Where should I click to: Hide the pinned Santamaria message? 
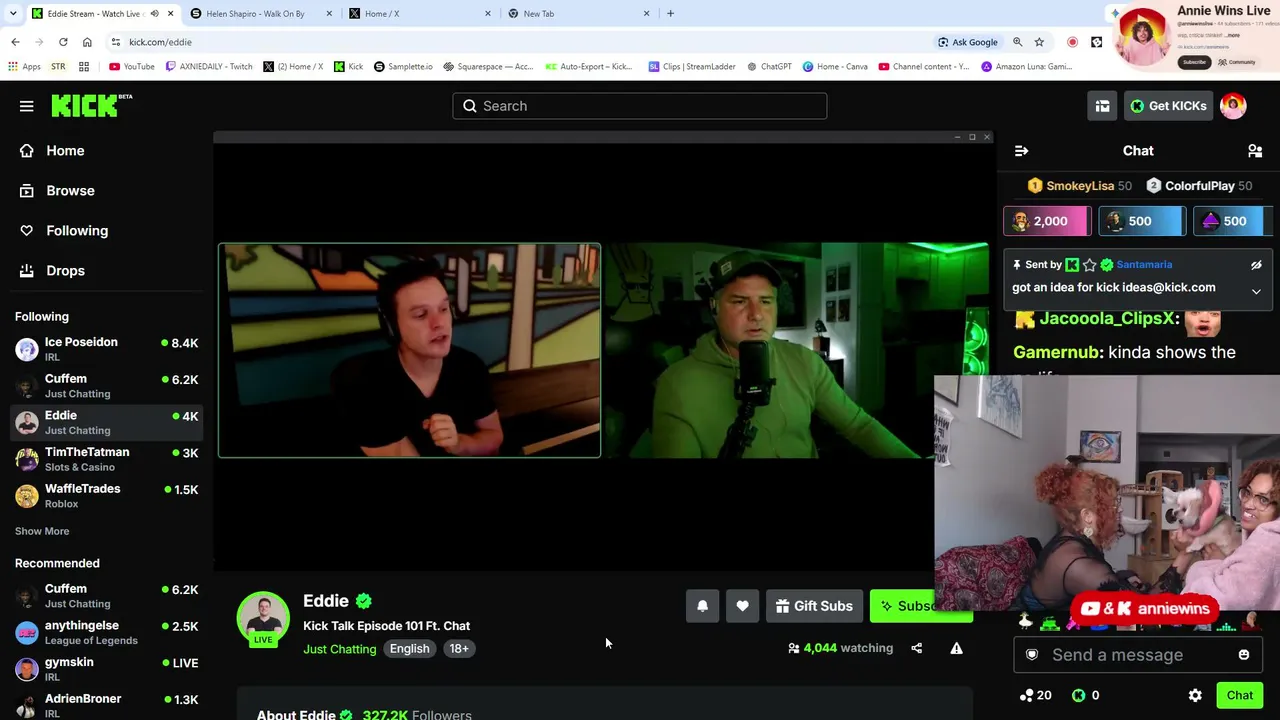1256,265
